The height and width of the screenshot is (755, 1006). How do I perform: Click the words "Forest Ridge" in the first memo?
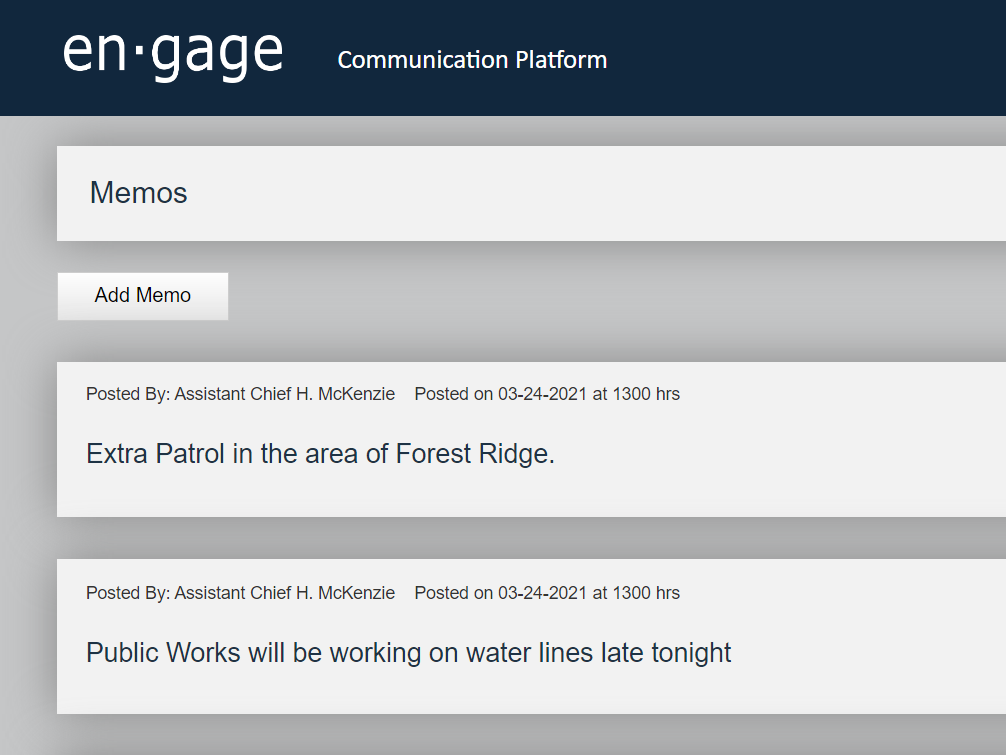tap(474, 454)
